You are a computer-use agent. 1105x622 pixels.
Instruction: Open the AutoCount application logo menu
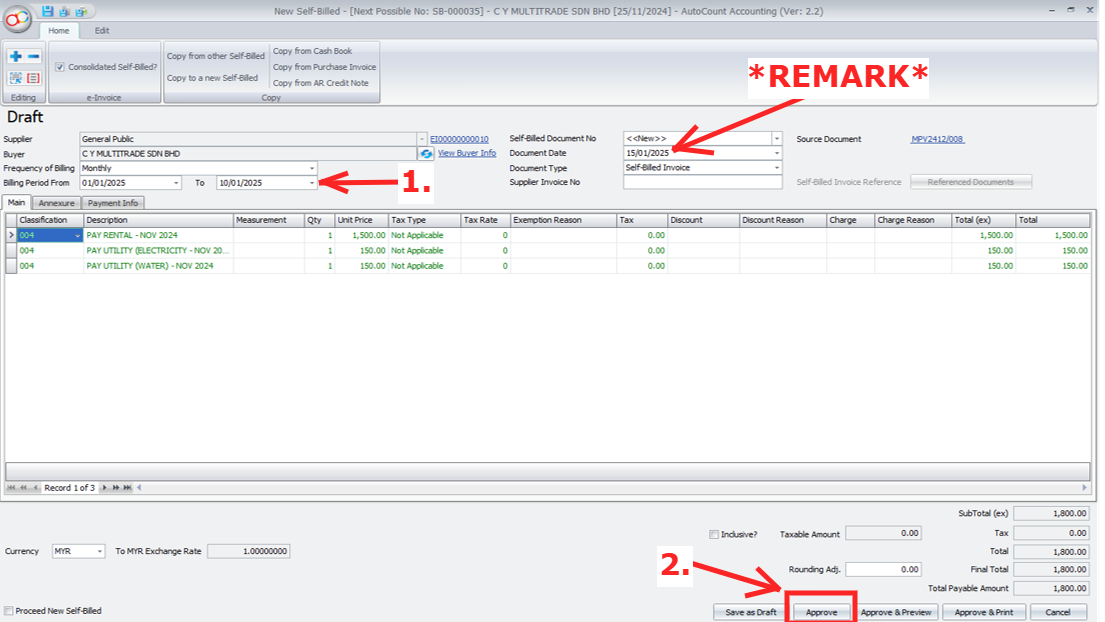click(x=18, y=18)
